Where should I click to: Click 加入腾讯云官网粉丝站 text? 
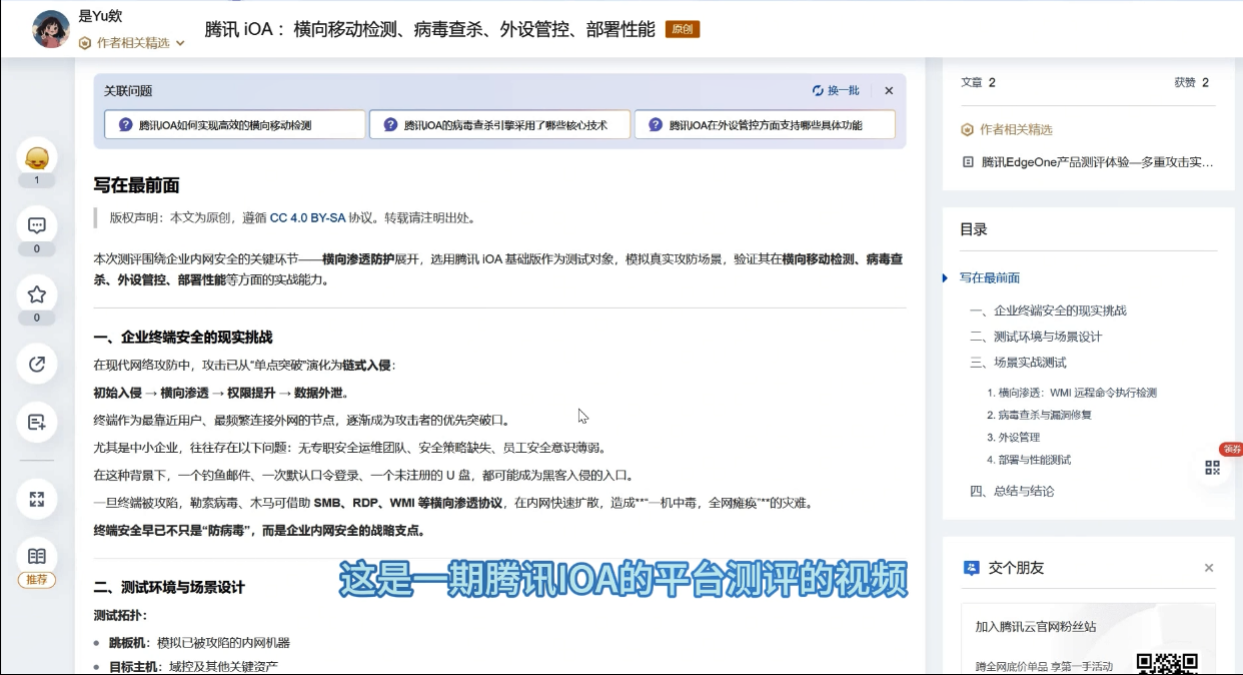(x=1036, y=627)
